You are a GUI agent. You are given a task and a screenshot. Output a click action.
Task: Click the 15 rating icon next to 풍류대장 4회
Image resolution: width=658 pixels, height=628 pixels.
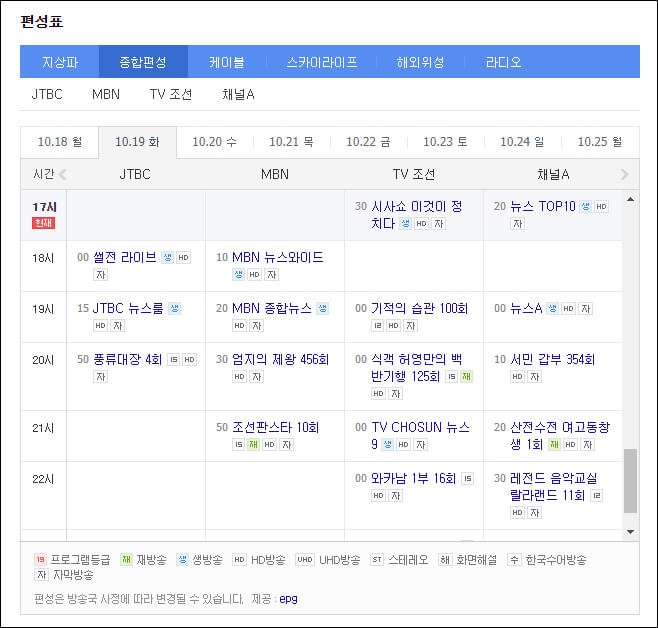173,360
